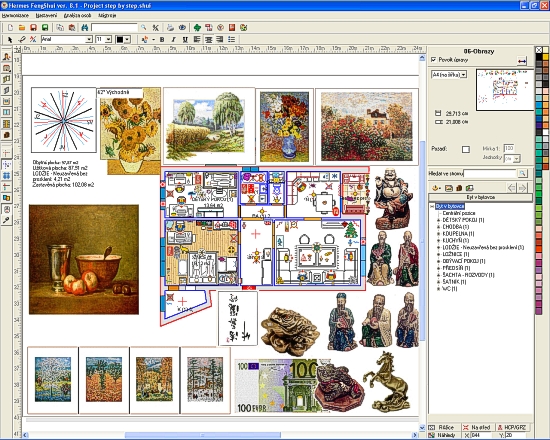The image size is (550, 440).
Task: Expand the DĚTSKÝ POKOJ tree node
Action: click(x=438, y=220)
